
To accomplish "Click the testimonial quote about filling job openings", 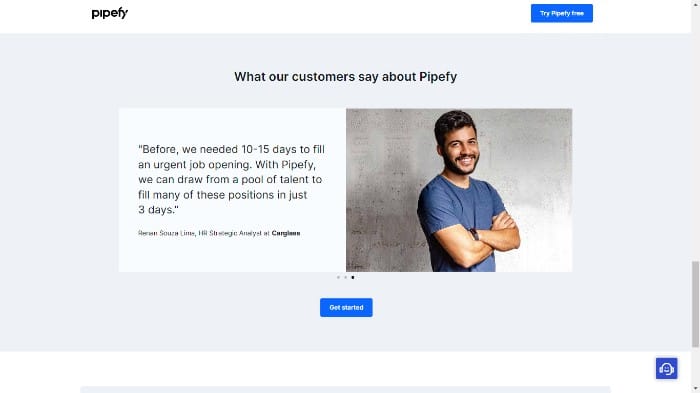I will (x=231, y=180).
